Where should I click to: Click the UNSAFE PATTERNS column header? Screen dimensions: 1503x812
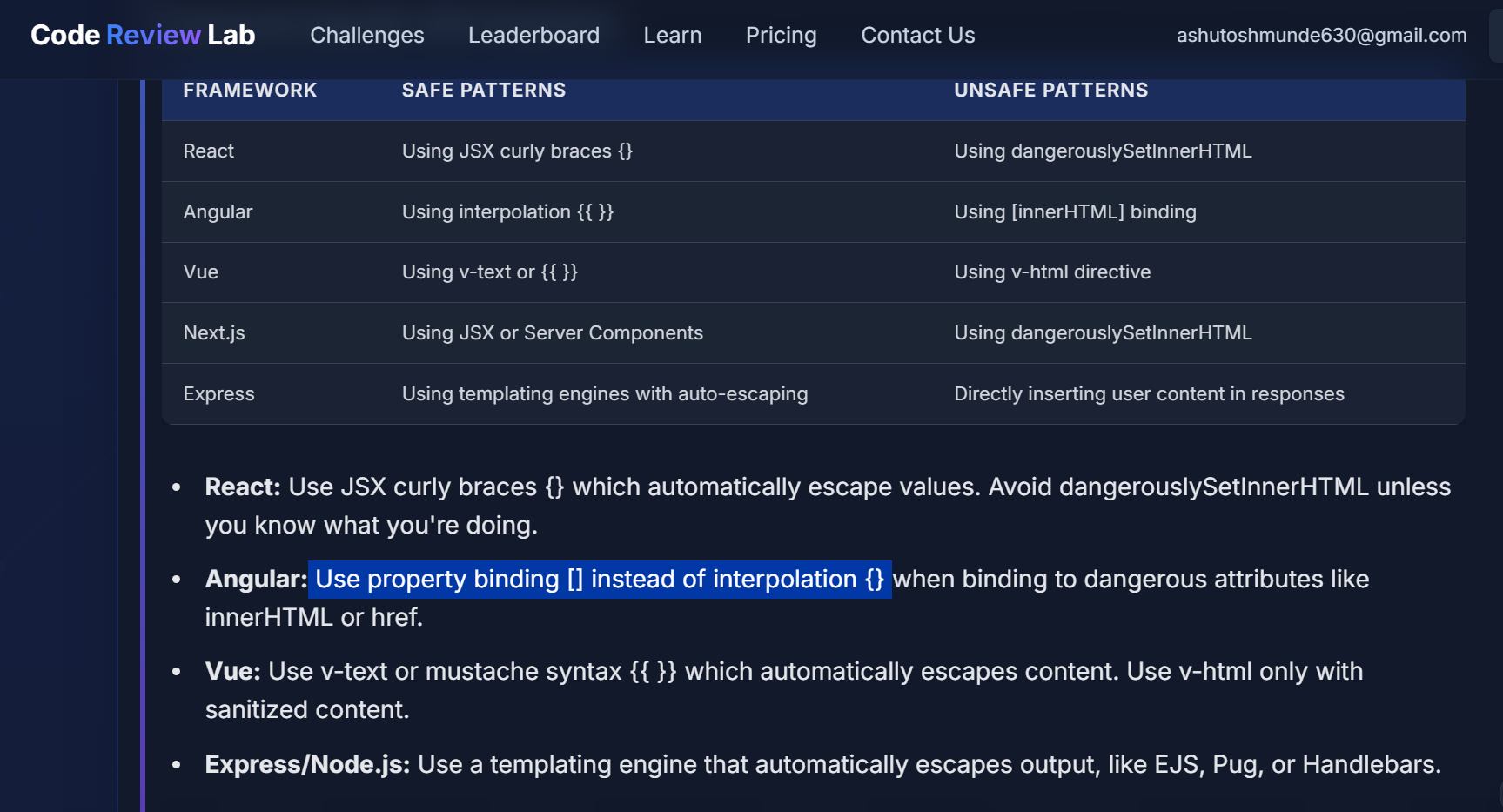click(x=1050, y=91)
